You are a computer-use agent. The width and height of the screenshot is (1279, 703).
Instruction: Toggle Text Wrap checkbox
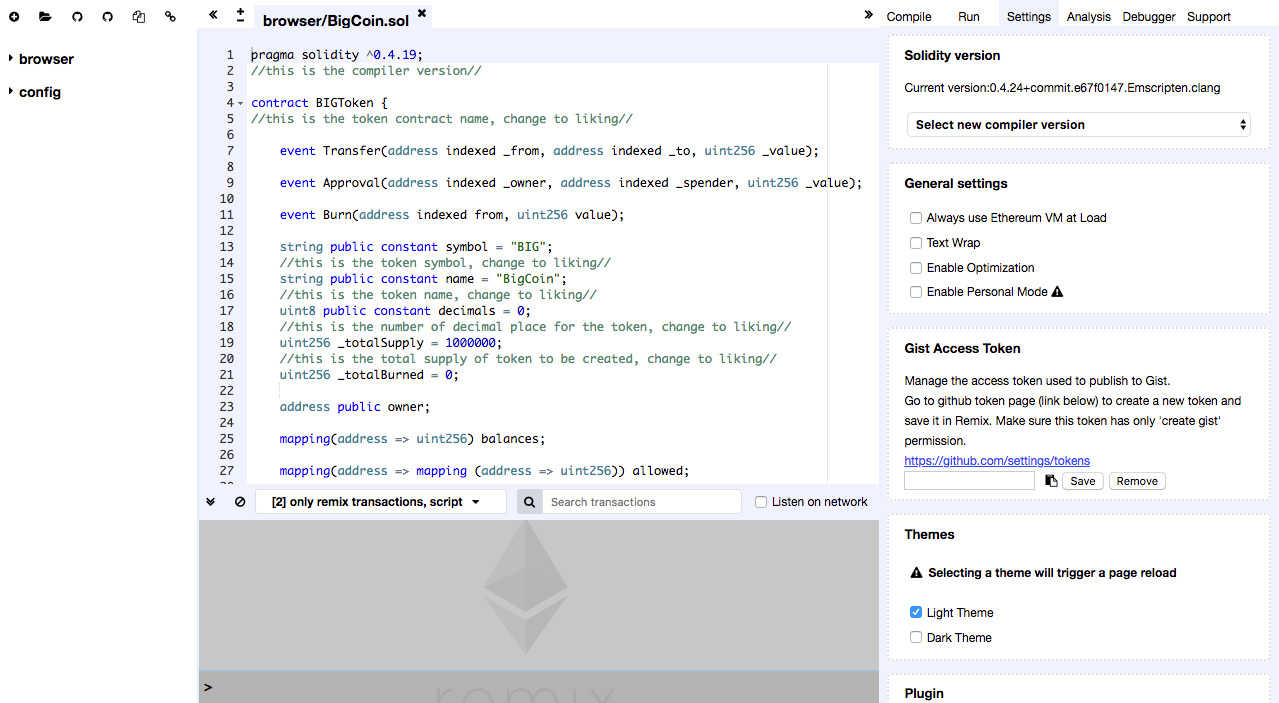click(916, 243)
